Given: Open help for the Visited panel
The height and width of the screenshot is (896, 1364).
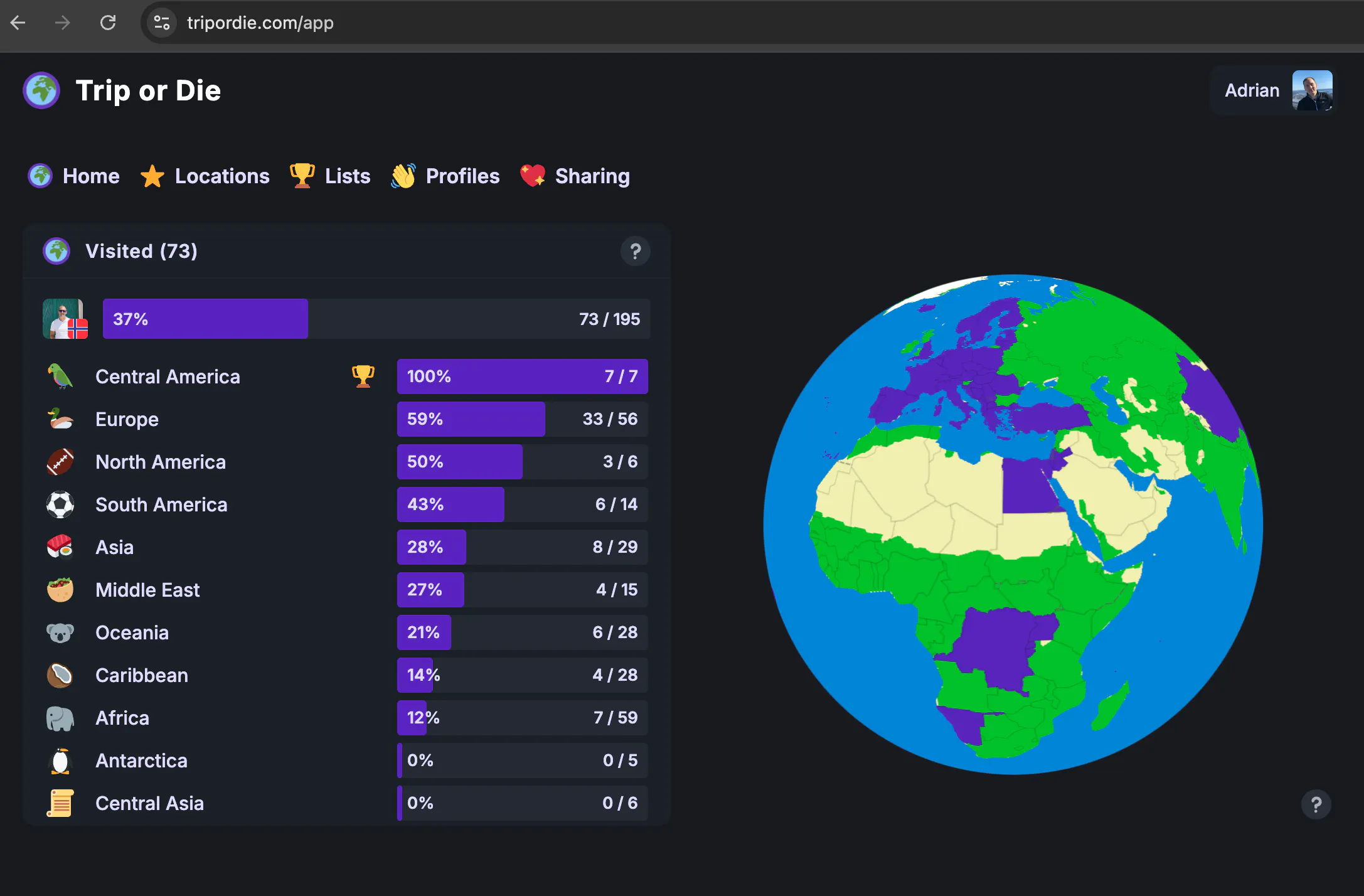Looking at the screenshot, I should [636, 251].
